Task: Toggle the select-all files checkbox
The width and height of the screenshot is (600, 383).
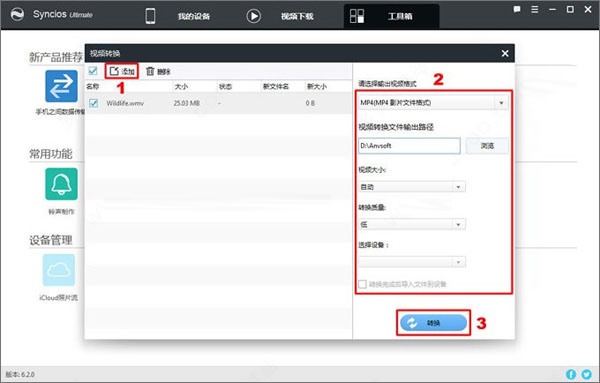Action: (93, 71)
